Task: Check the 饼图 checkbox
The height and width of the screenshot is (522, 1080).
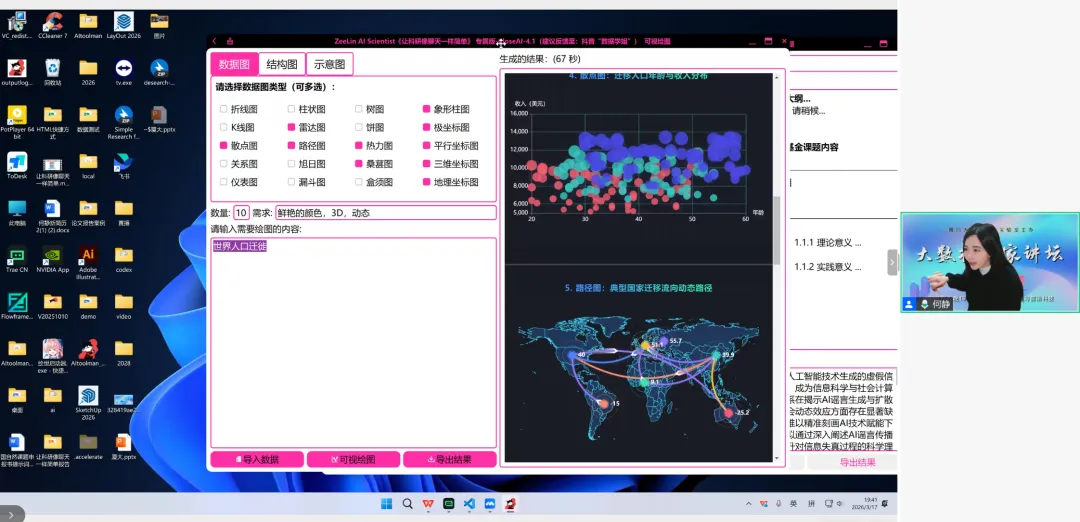Action: point(359,127)
